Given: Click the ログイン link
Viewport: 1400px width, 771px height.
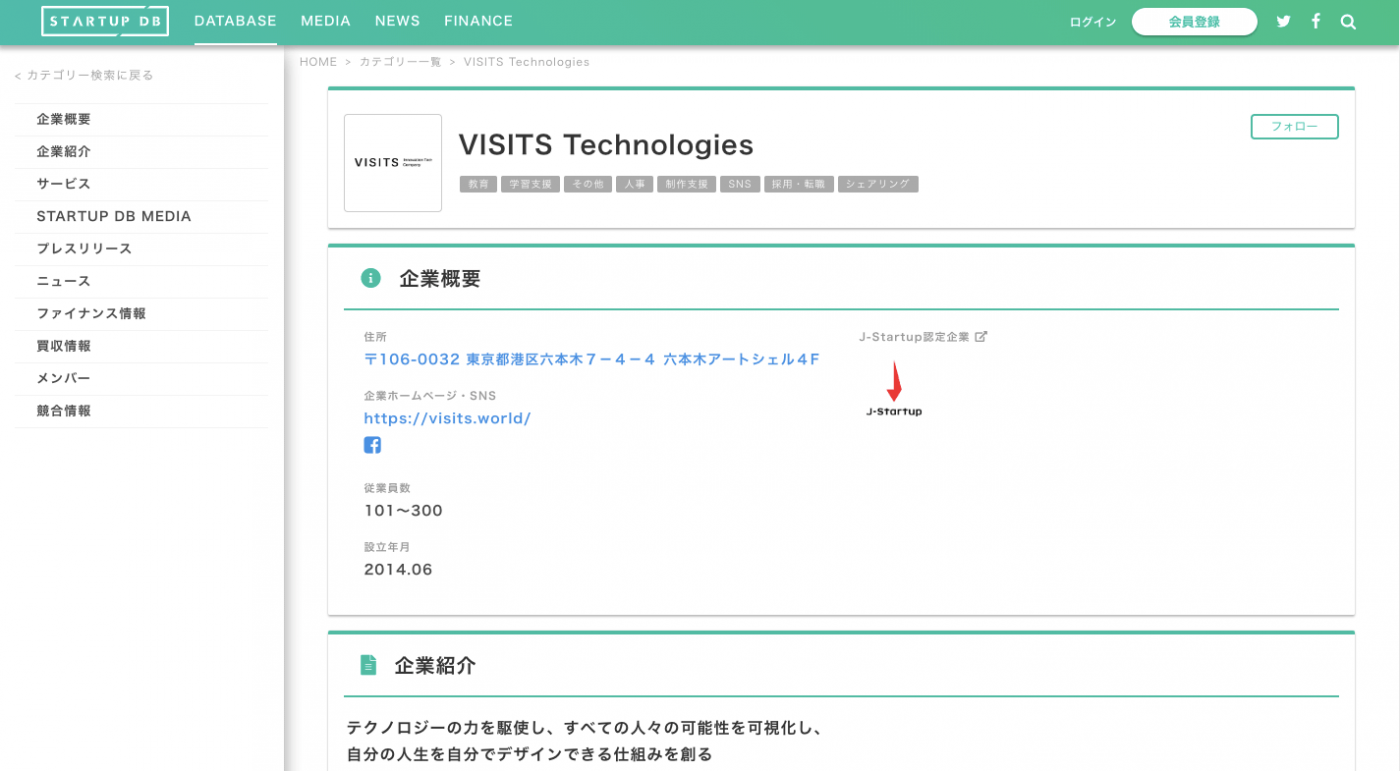Looking at the screenshot, I should click(1092, 22).
